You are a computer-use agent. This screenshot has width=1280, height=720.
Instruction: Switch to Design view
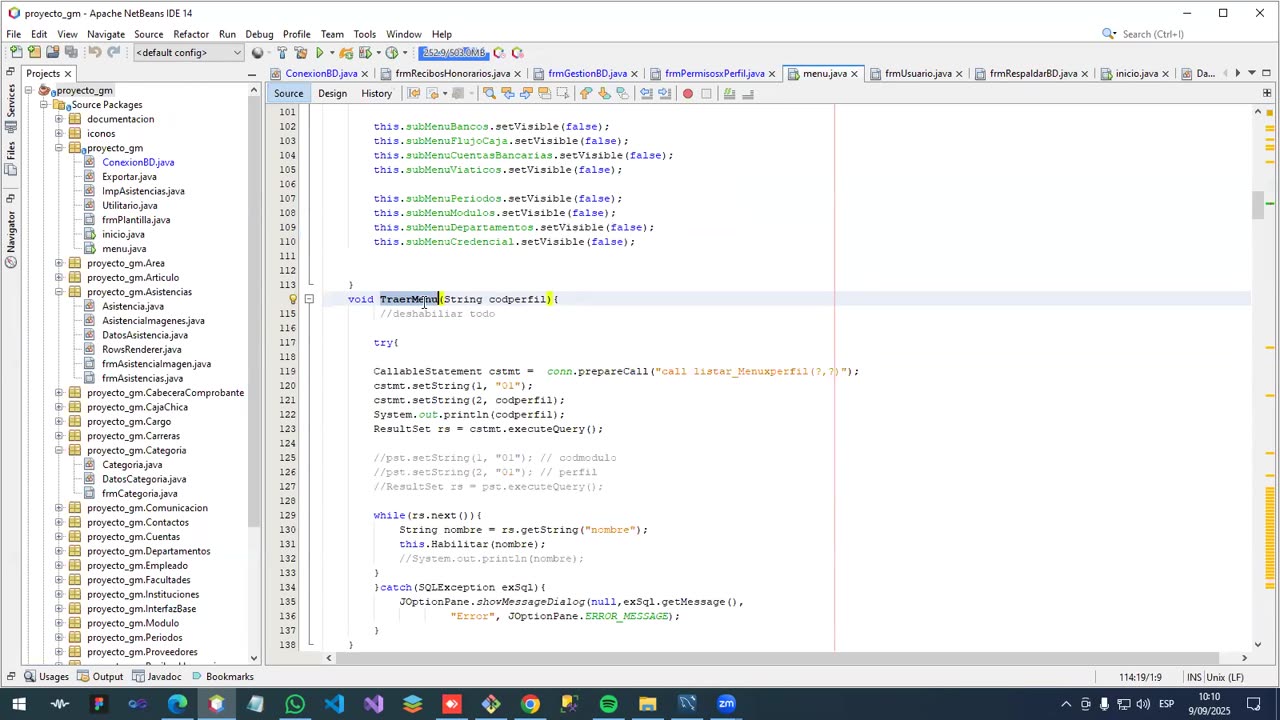coord(332,93)
